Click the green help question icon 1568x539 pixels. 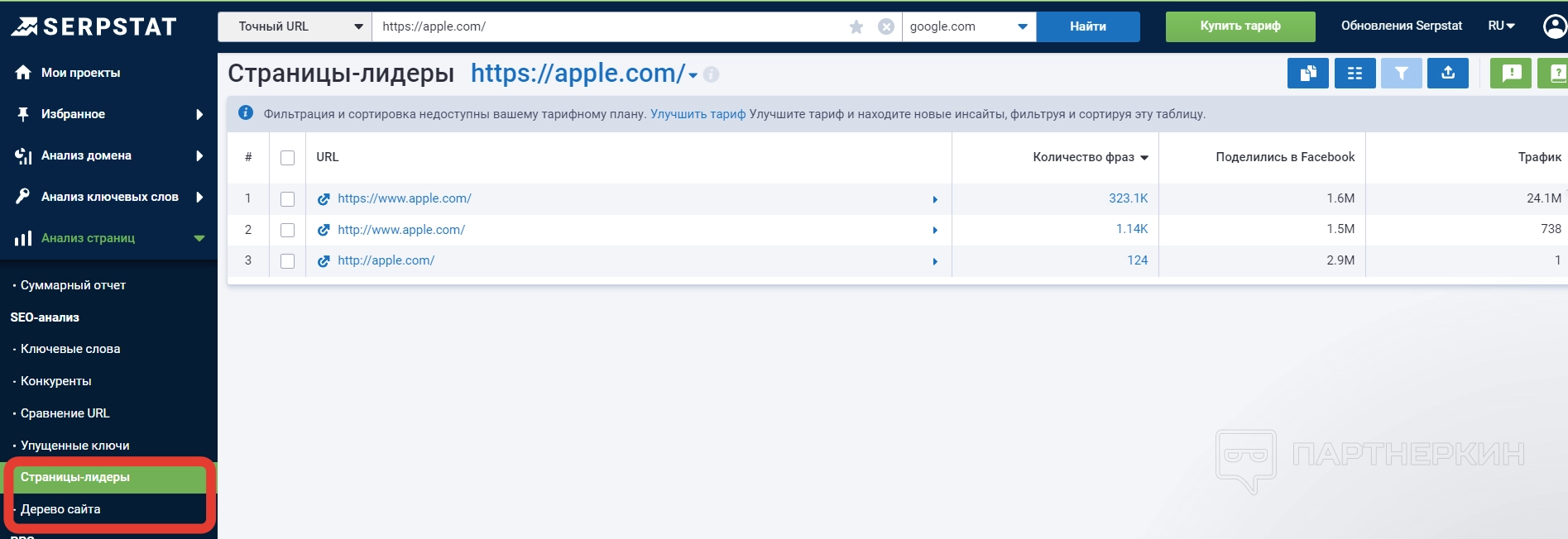(x=1553, y=74)
